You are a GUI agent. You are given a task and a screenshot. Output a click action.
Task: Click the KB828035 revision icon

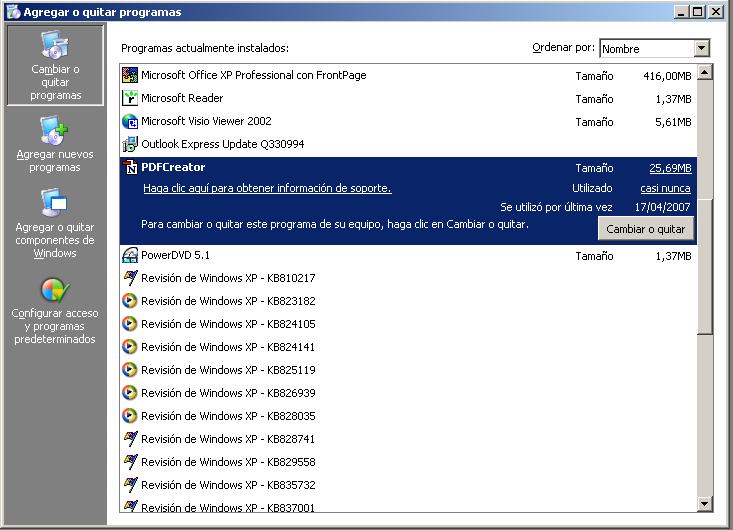[130, 415]
